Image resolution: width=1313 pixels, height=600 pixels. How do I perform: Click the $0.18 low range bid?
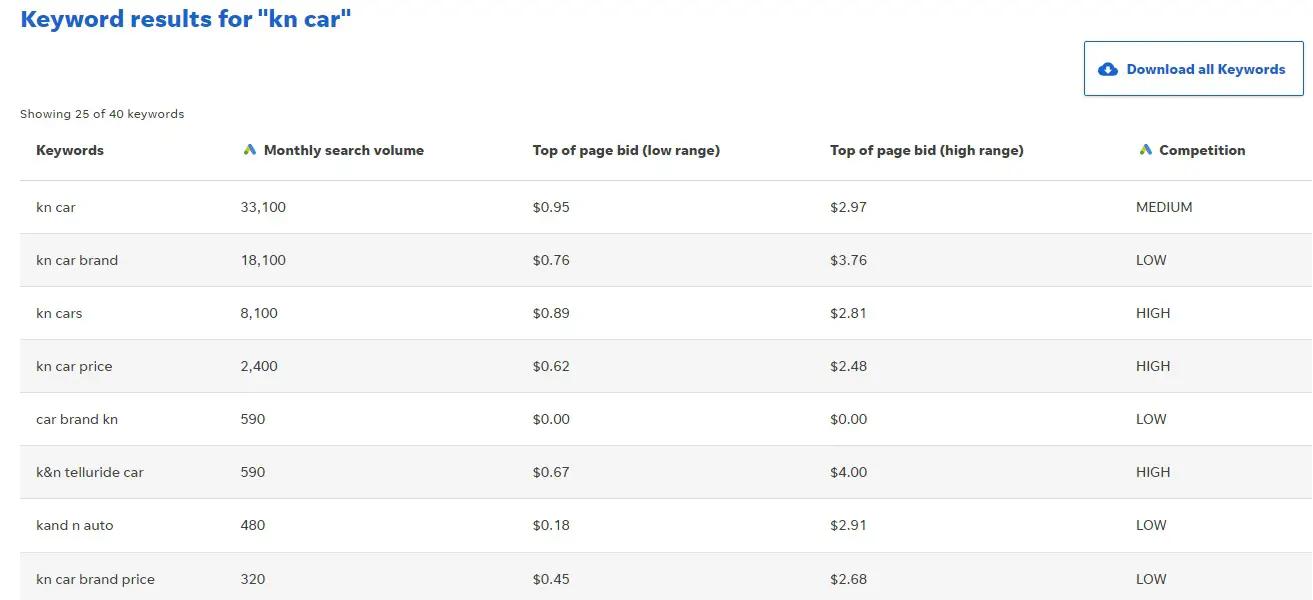(551, 525)
